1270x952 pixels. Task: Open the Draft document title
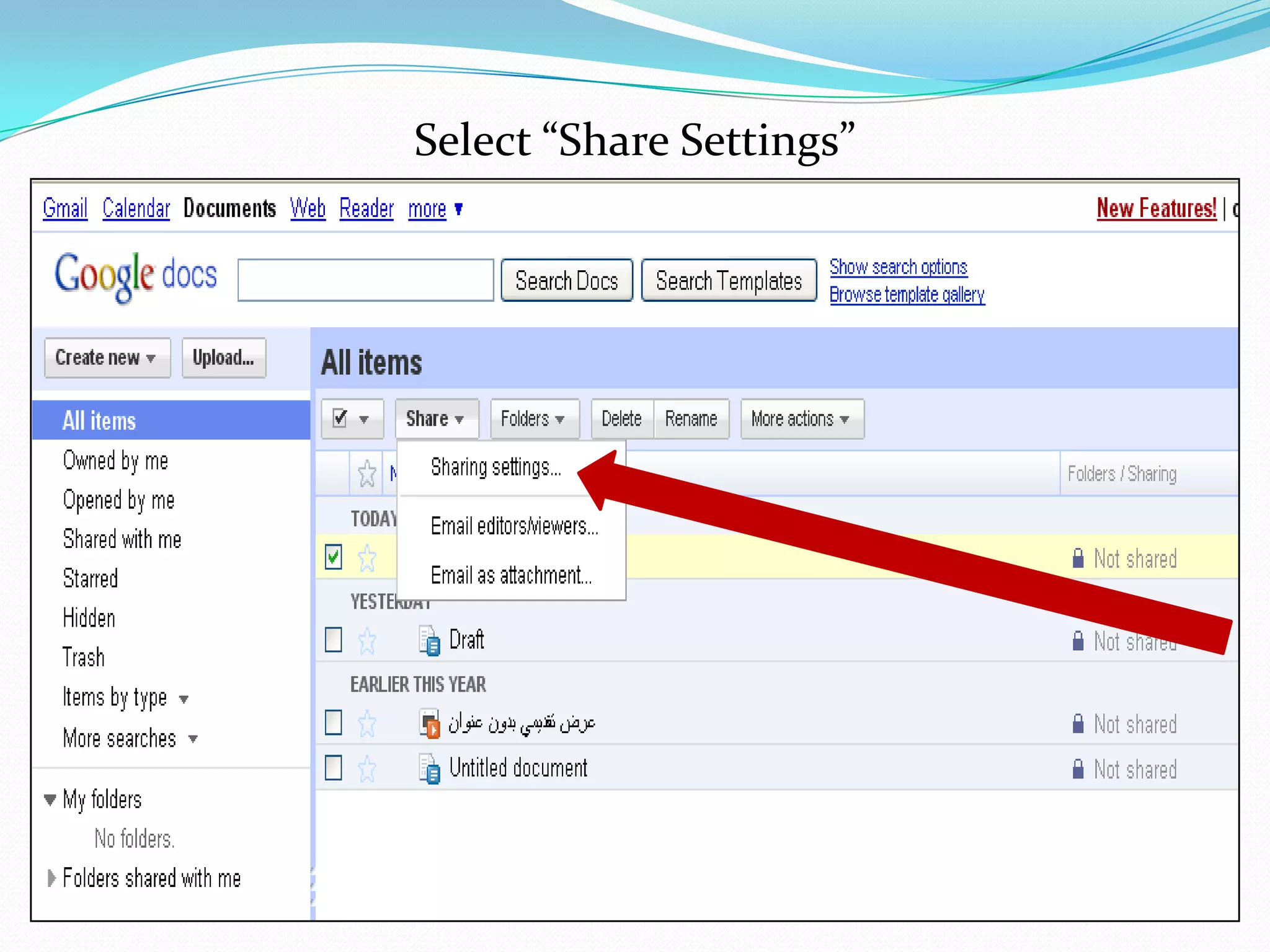tap(466, 640)
